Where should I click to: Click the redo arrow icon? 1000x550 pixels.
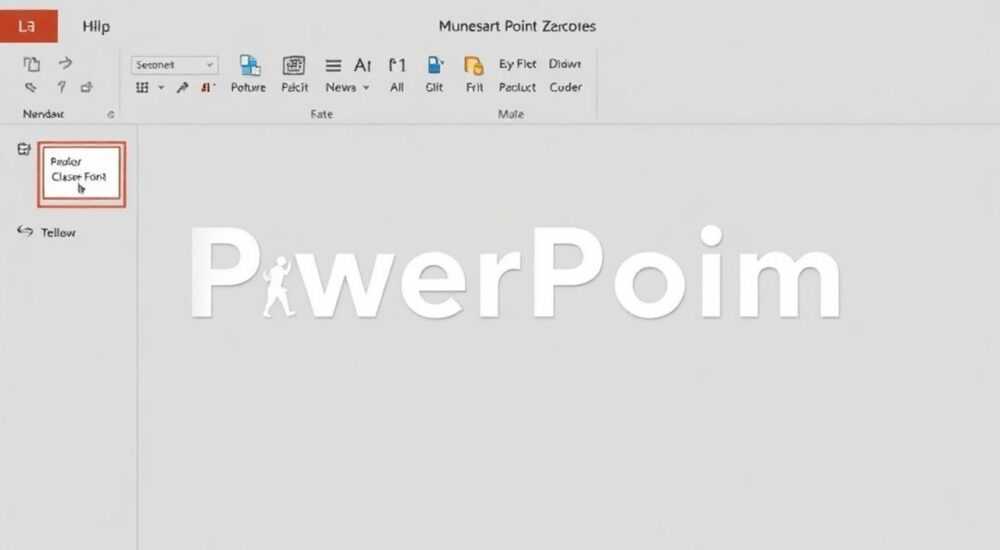pyautogui.click(x=65, y=63)
